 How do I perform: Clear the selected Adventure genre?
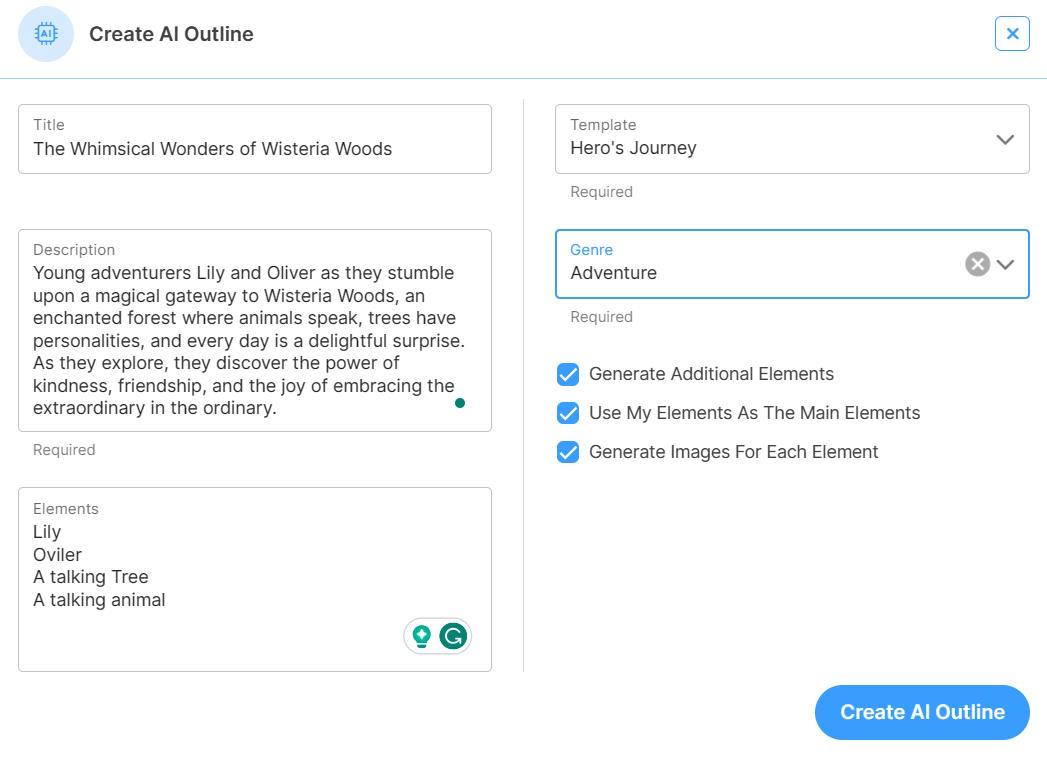[x=977, y=264]
